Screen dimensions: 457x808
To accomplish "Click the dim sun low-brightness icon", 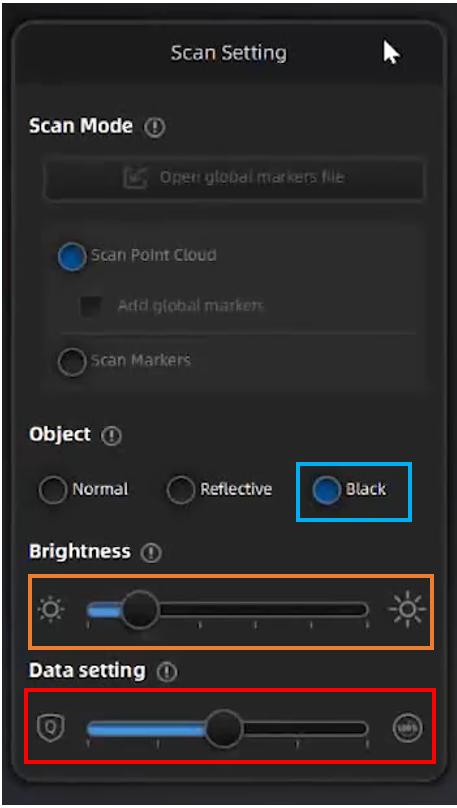I will coord(51,610).
